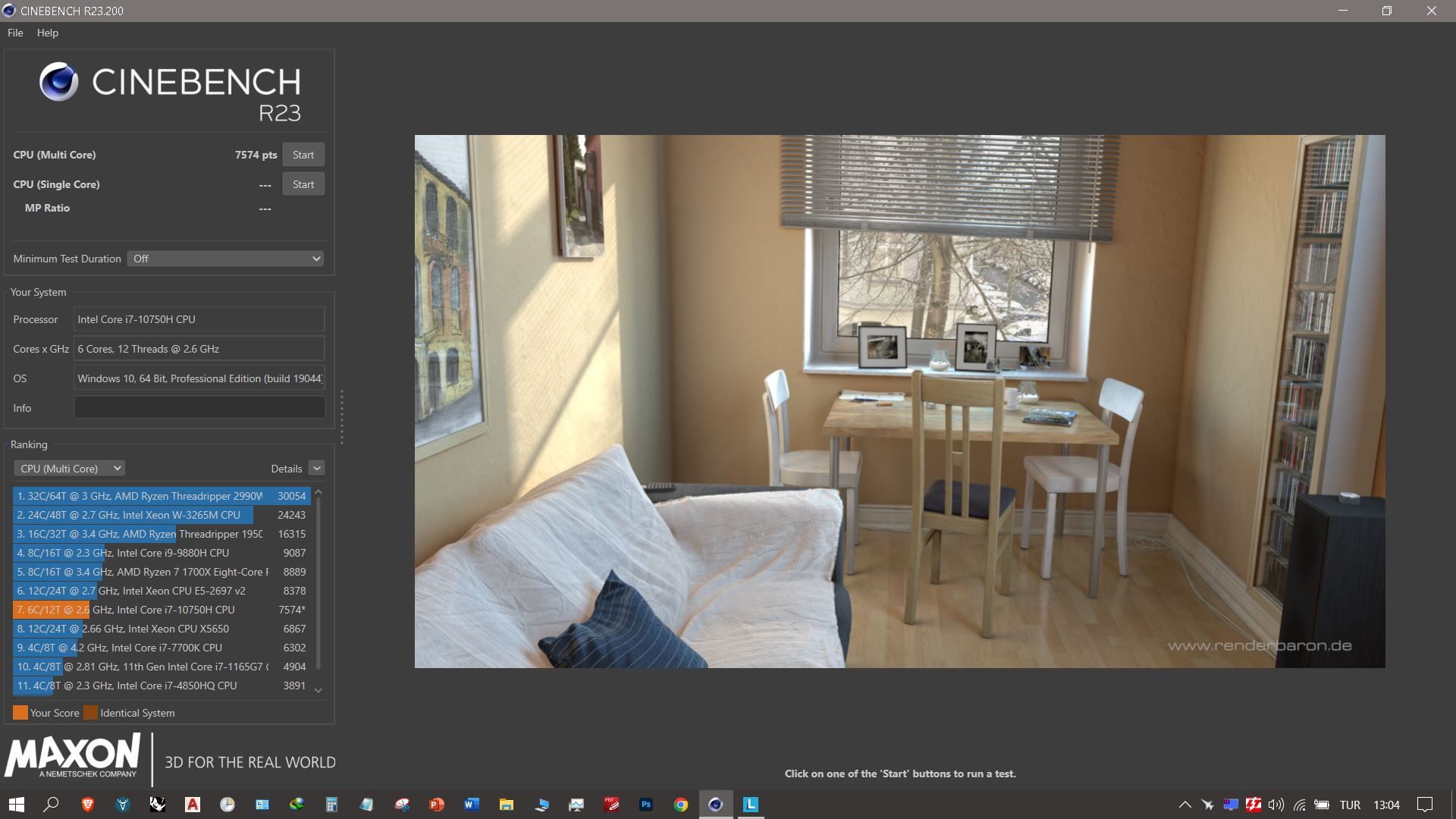The image size is (1456, 819).
Task: Click the Info text field
Action: point(199,408)
